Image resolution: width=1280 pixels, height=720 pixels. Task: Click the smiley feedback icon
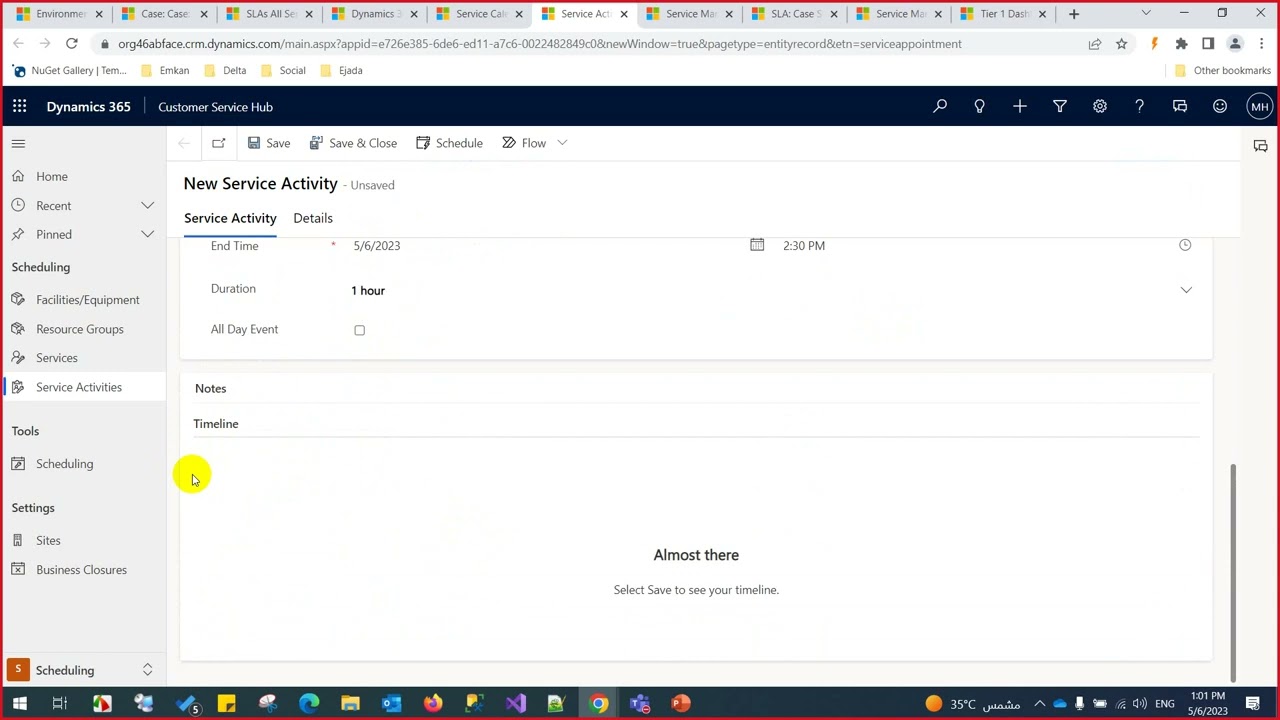[x=1220, y=106]
